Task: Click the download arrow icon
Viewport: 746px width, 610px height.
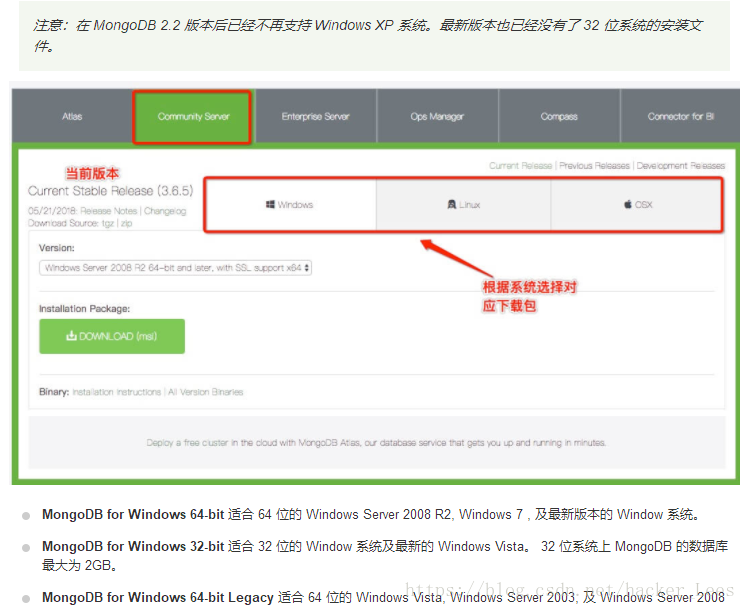Action: tap(71, 336)
